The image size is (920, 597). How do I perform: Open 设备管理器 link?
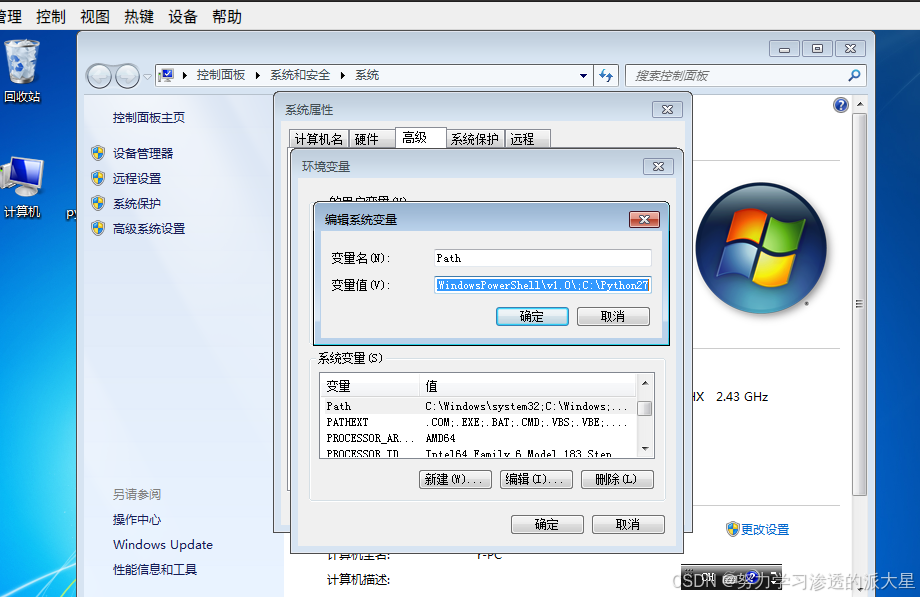pyautogui.click(x=143, y=153)
